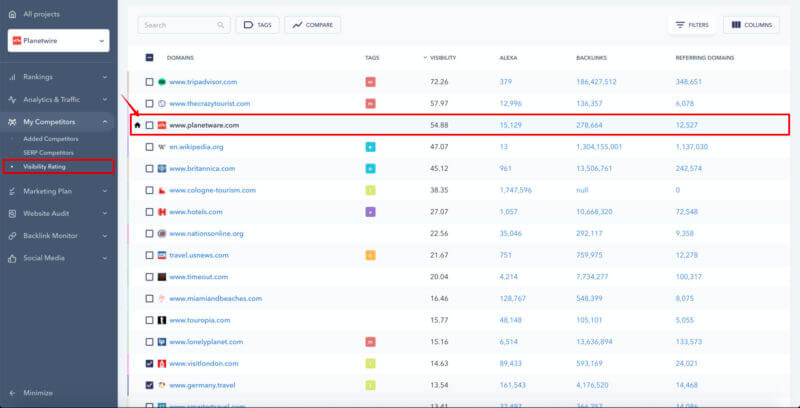This screenshot has width=800, height=408.
Task: Click the travel.usnews favicon icon
Action: tap(162, 255)
